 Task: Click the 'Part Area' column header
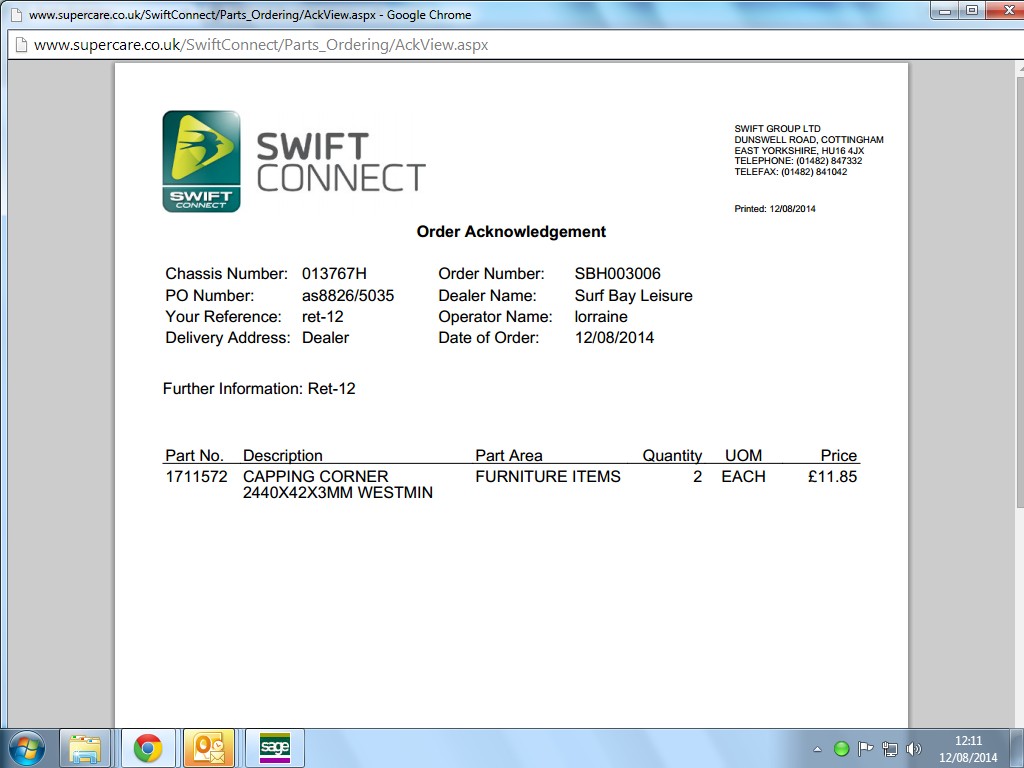(x=509, y=455)
